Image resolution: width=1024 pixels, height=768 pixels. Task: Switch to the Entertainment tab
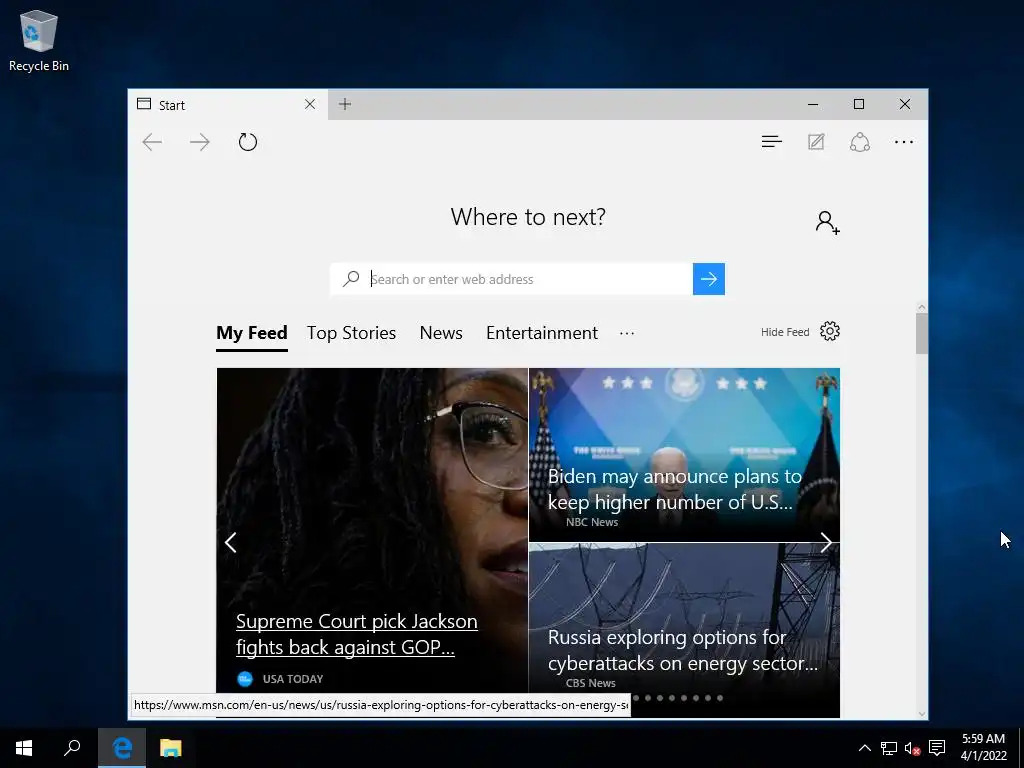tap(542, 333)
